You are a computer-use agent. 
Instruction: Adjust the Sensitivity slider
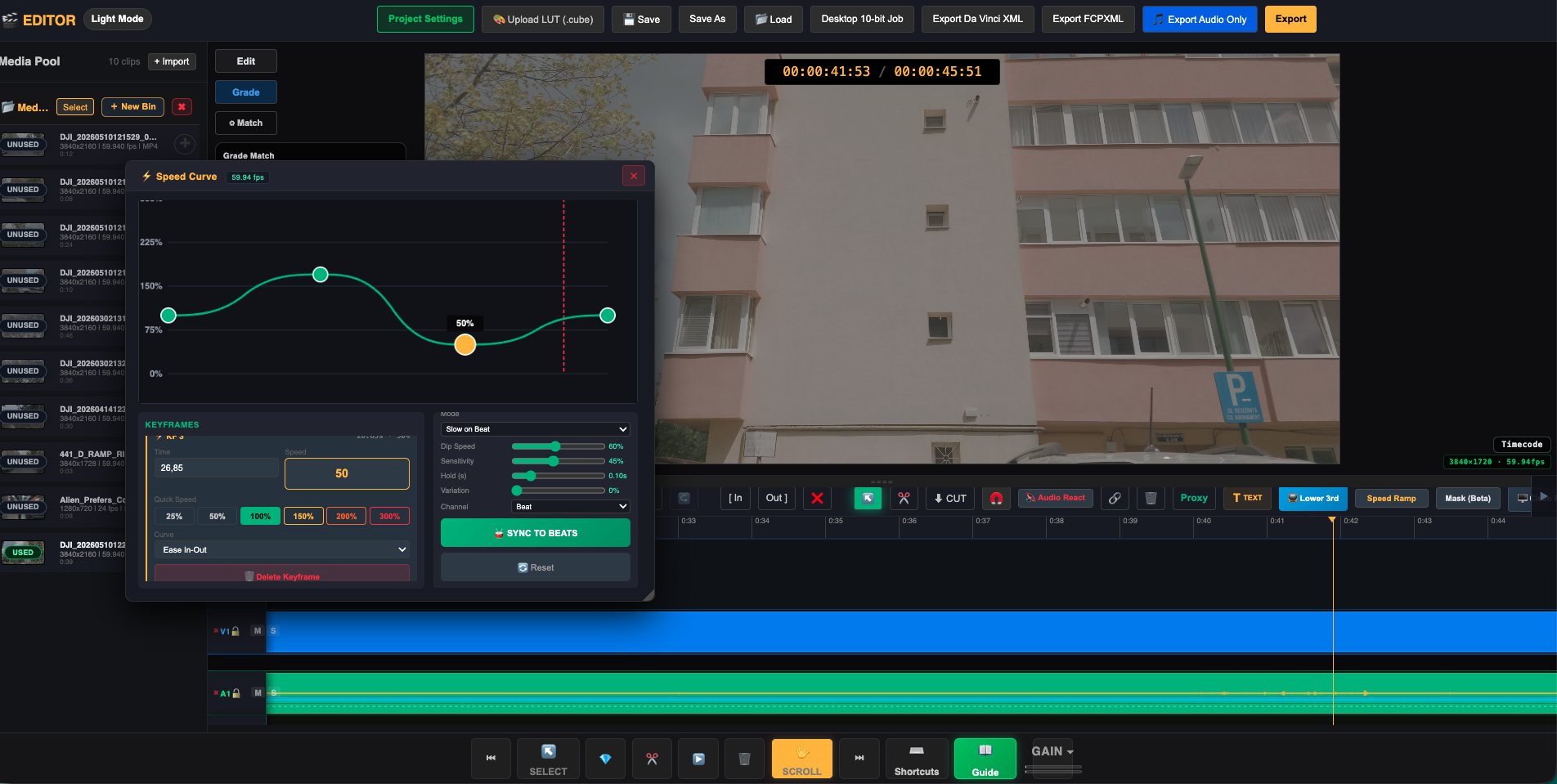click(x=559, y=461)
